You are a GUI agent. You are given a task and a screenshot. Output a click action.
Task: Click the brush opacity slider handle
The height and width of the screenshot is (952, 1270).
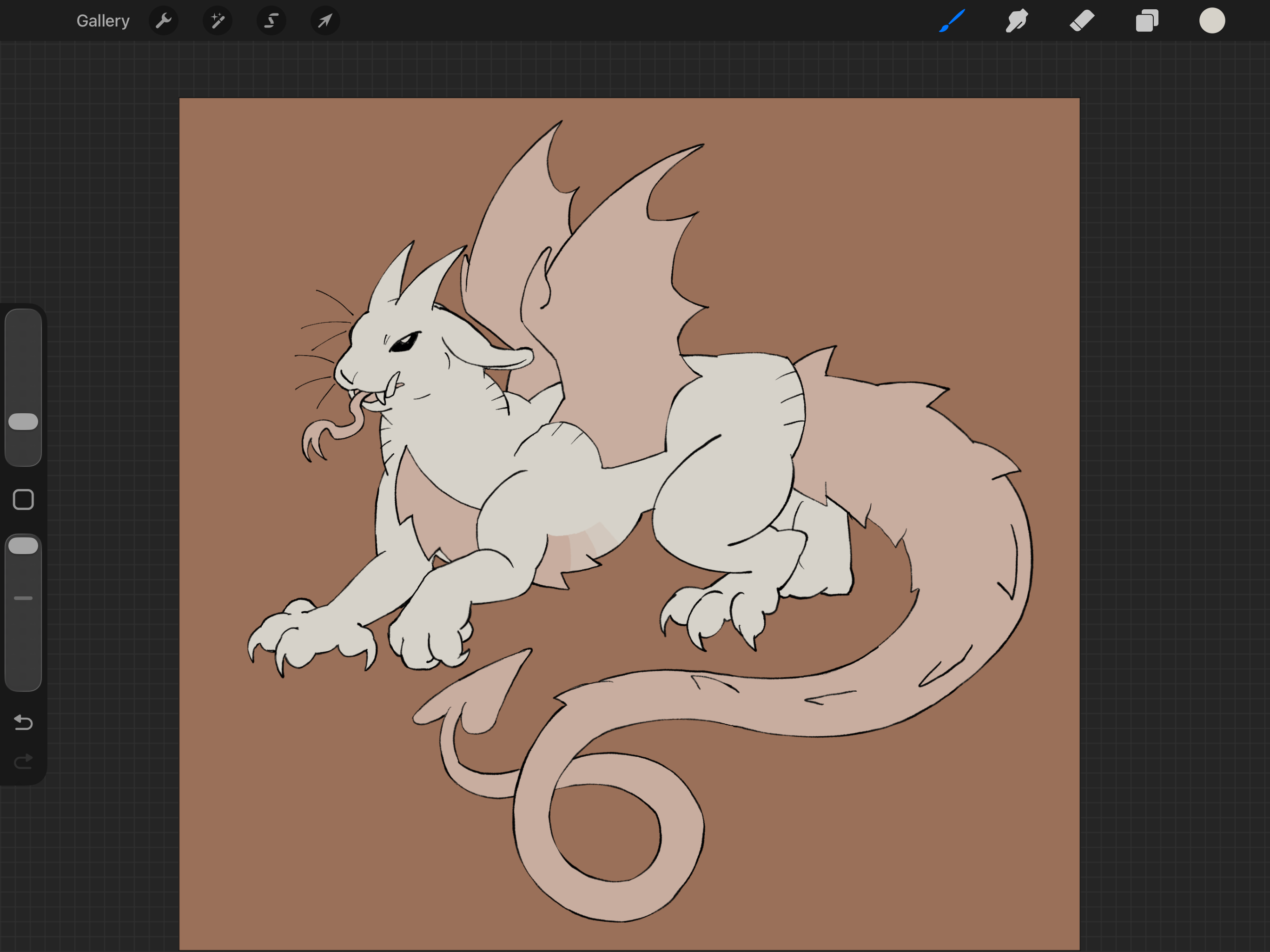[x=23, y=545]
